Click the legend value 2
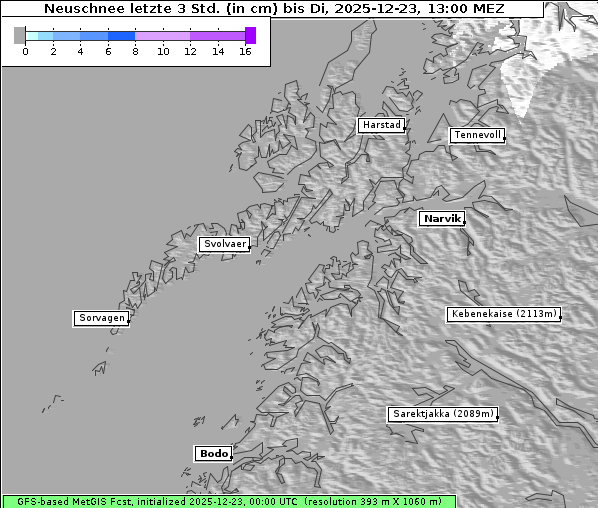 pos(53,51)
